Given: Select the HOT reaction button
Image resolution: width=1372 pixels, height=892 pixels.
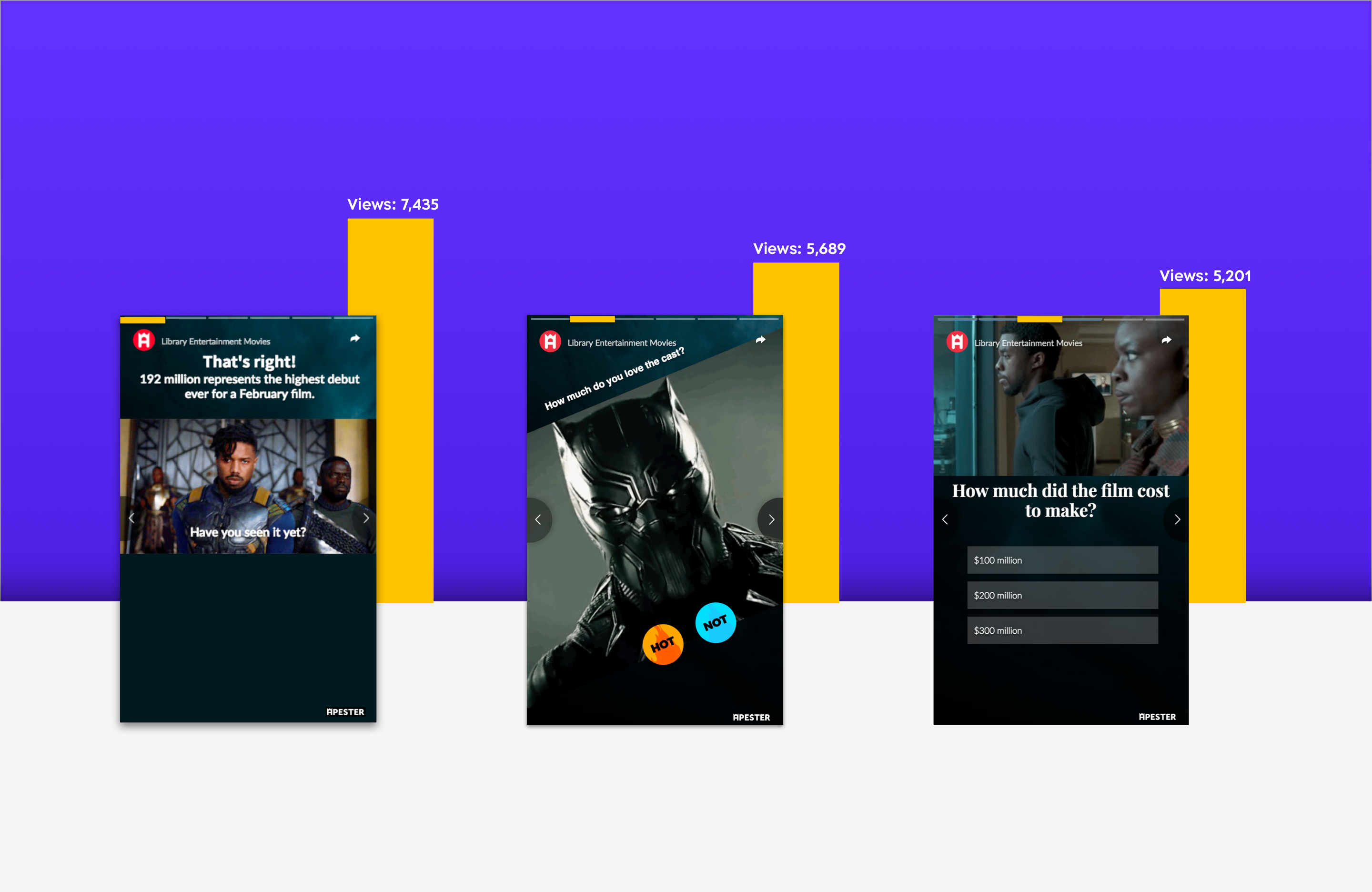Looking at the screenshot, I should click(663, 644).
